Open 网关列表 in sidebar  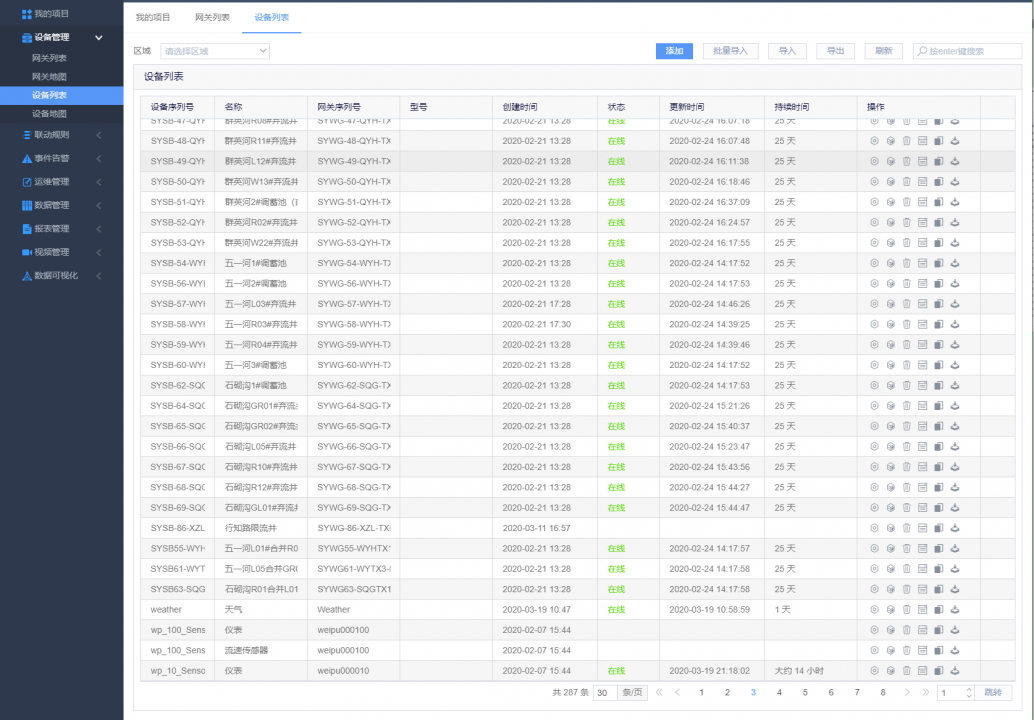(49, 58)
